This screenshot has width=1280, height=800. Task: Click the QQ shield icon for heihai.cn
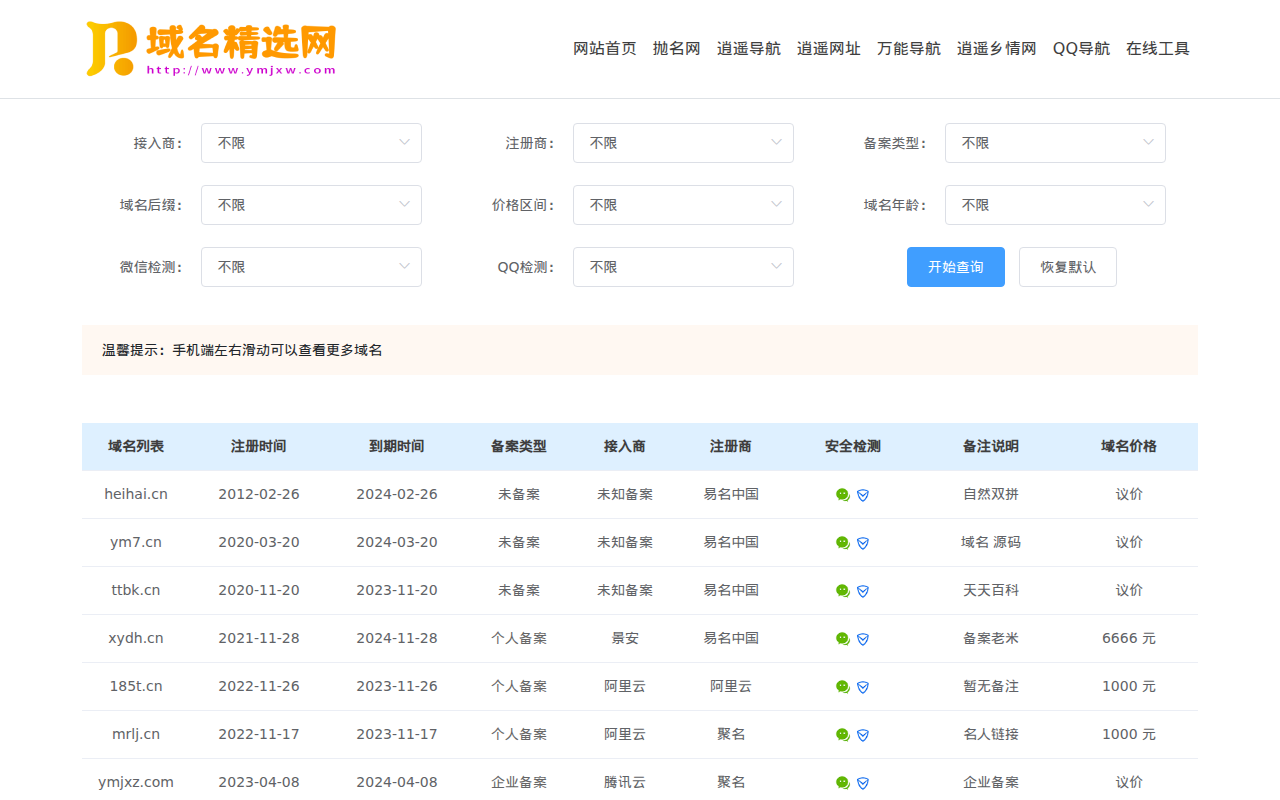click(x=863, y=495)
